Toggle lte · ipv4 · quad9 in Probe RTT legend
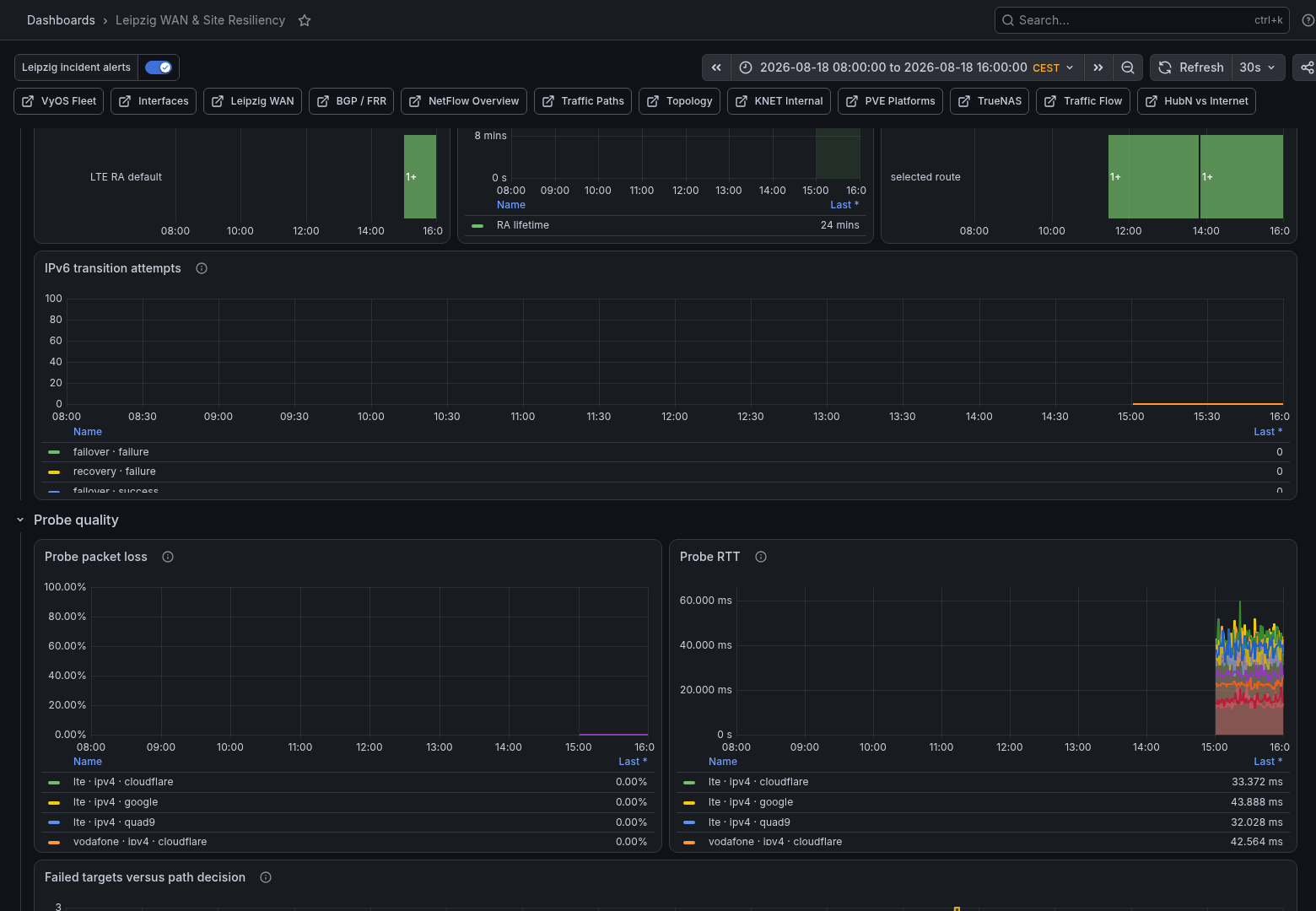Viewport: 1316px width, 911px height. [749, 822]
